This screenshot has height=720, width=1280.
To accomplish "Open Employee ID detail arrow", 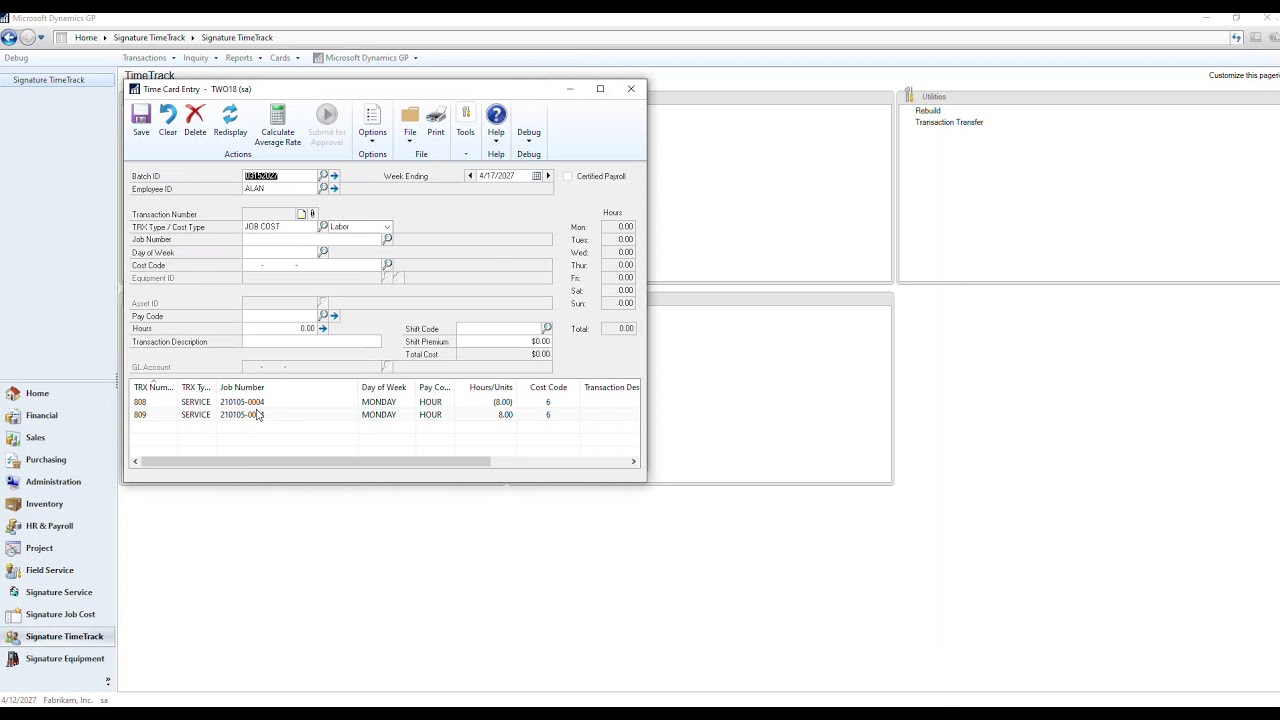I will coord(334,188).
